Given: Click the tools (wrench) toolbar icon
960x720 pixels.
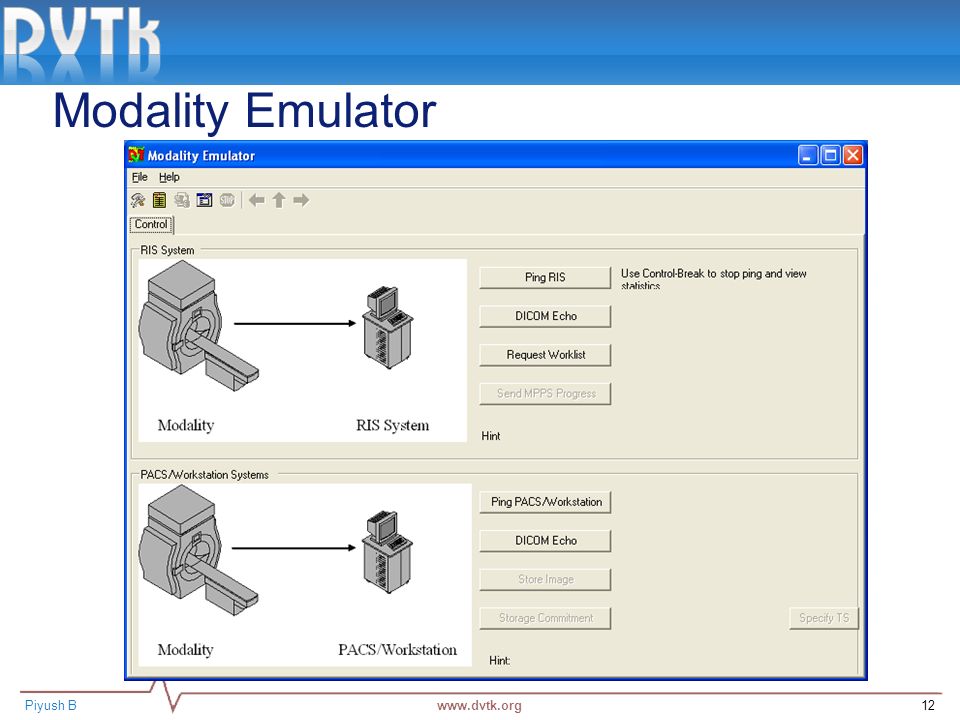Looking at the screenshot, I should (138, 200).
